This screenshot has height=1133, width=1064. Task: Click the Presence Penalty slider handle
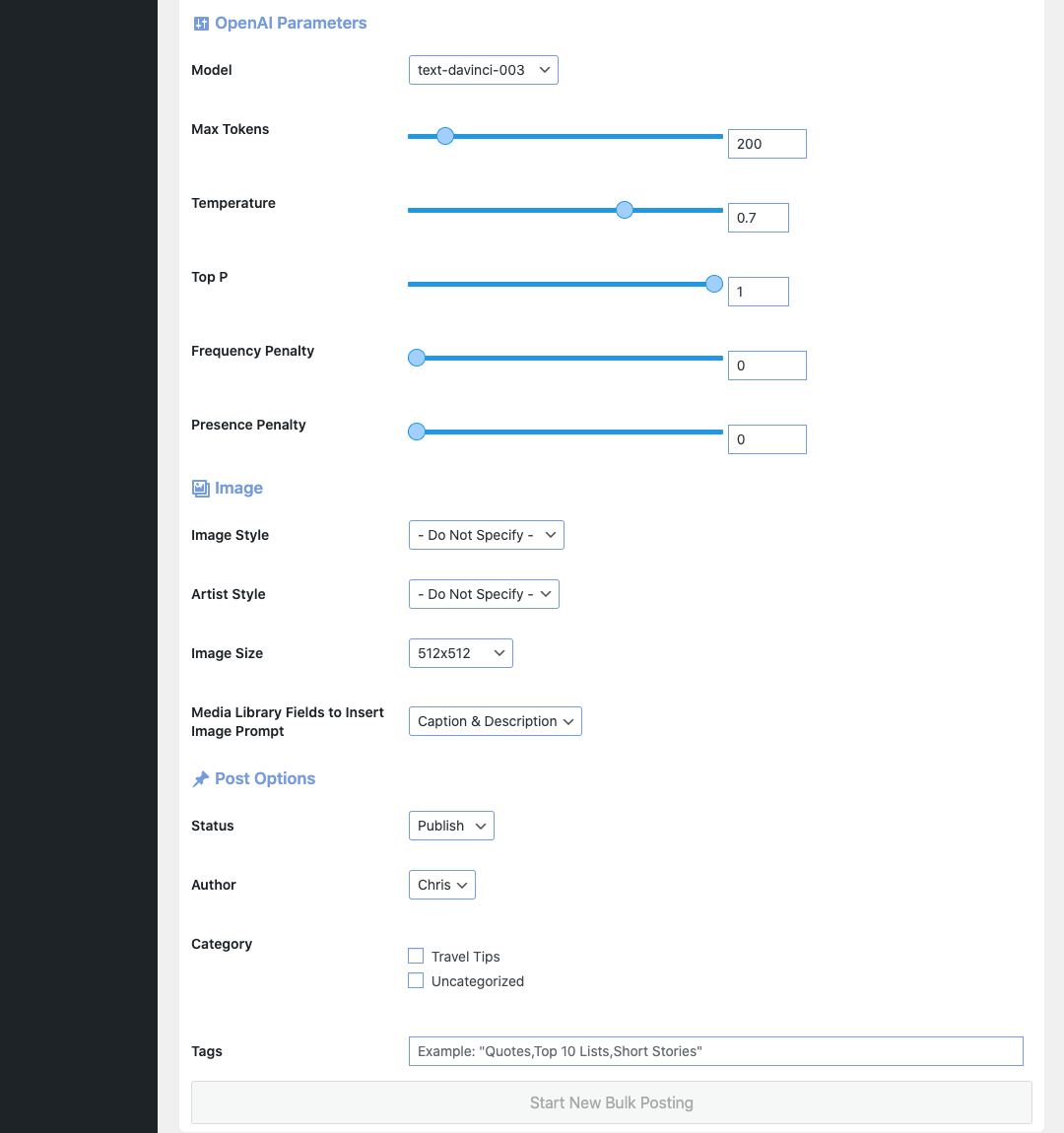pyautogui.click(x=417, y=432)
